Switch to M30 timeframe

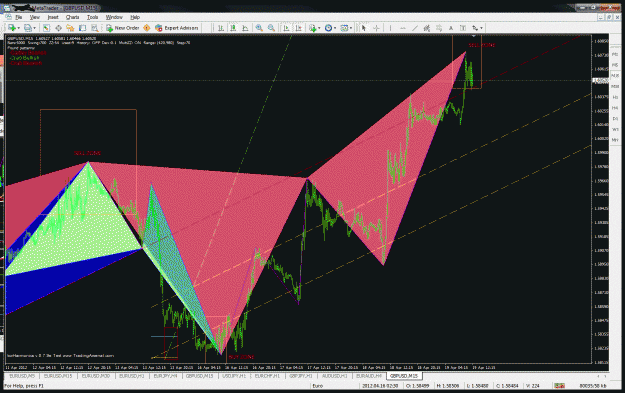tap(615, 86)
